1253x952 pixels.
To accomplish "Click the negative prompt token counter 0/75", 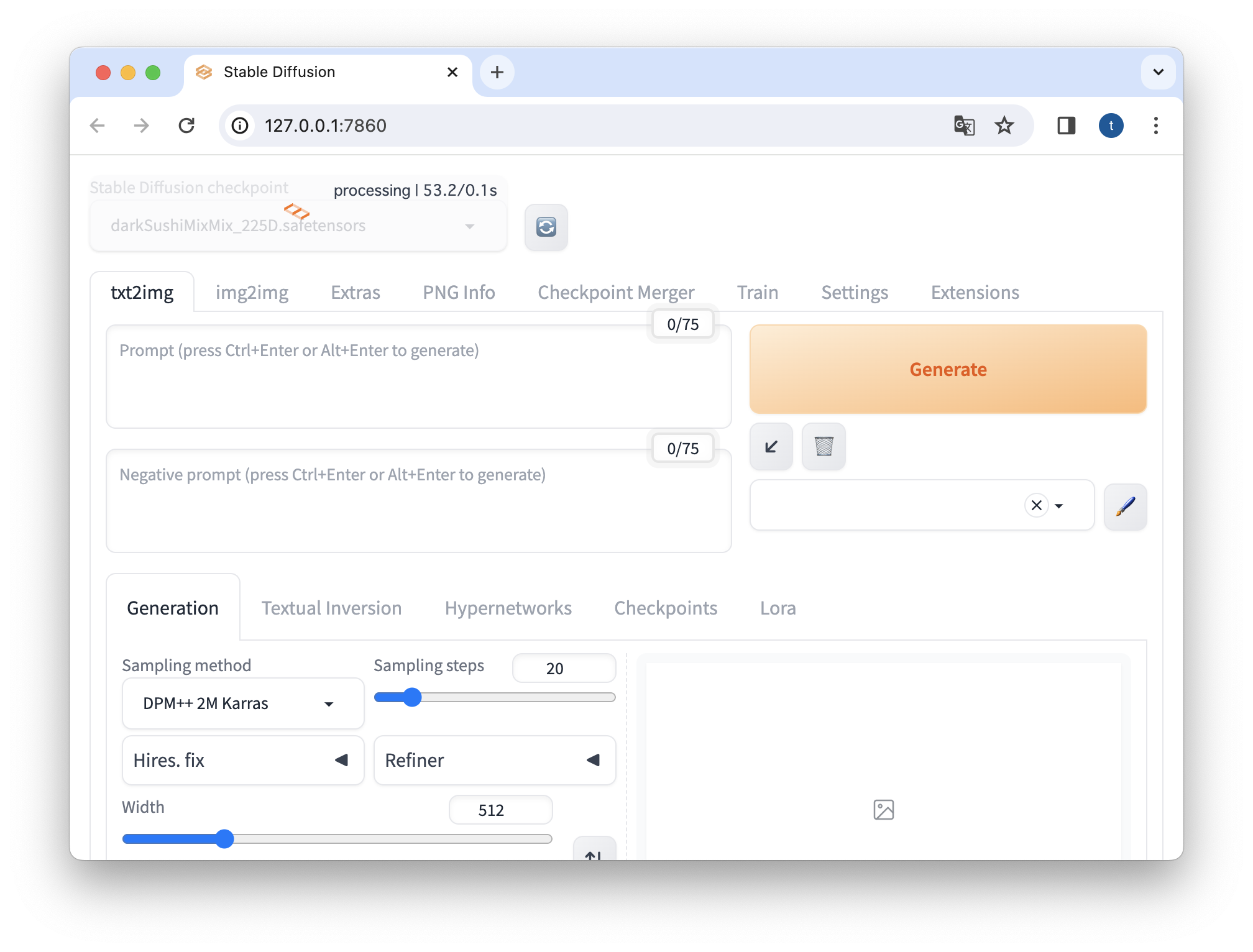I will 682,448.
